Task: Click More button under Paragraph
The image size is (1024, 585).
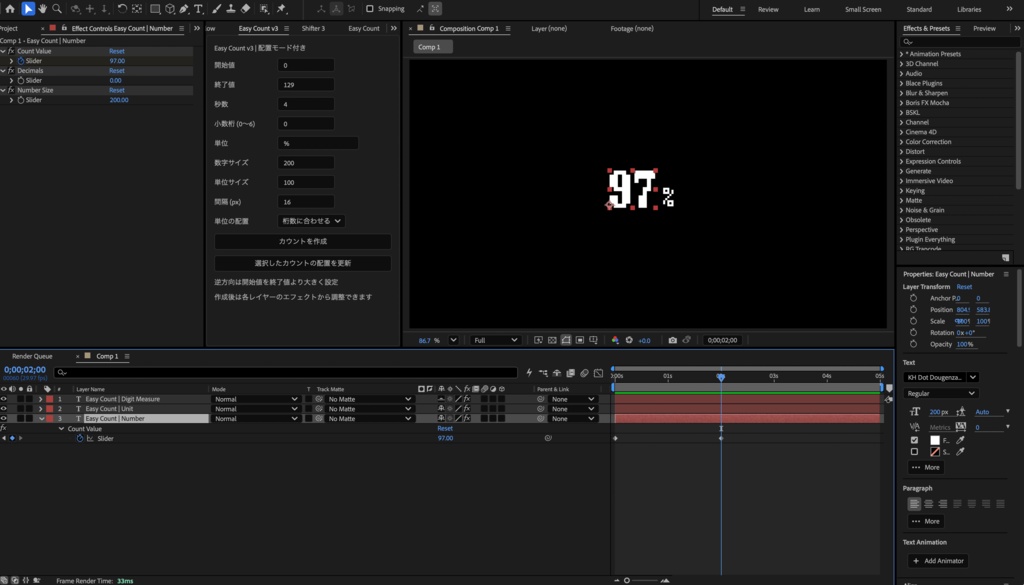Action: (926, 521)
